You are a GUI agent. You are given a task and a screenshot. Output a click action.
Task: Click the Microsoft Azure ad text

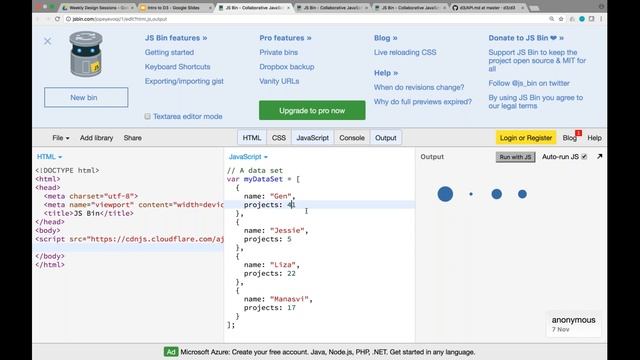pyautogui.click(x=328, y=352)
